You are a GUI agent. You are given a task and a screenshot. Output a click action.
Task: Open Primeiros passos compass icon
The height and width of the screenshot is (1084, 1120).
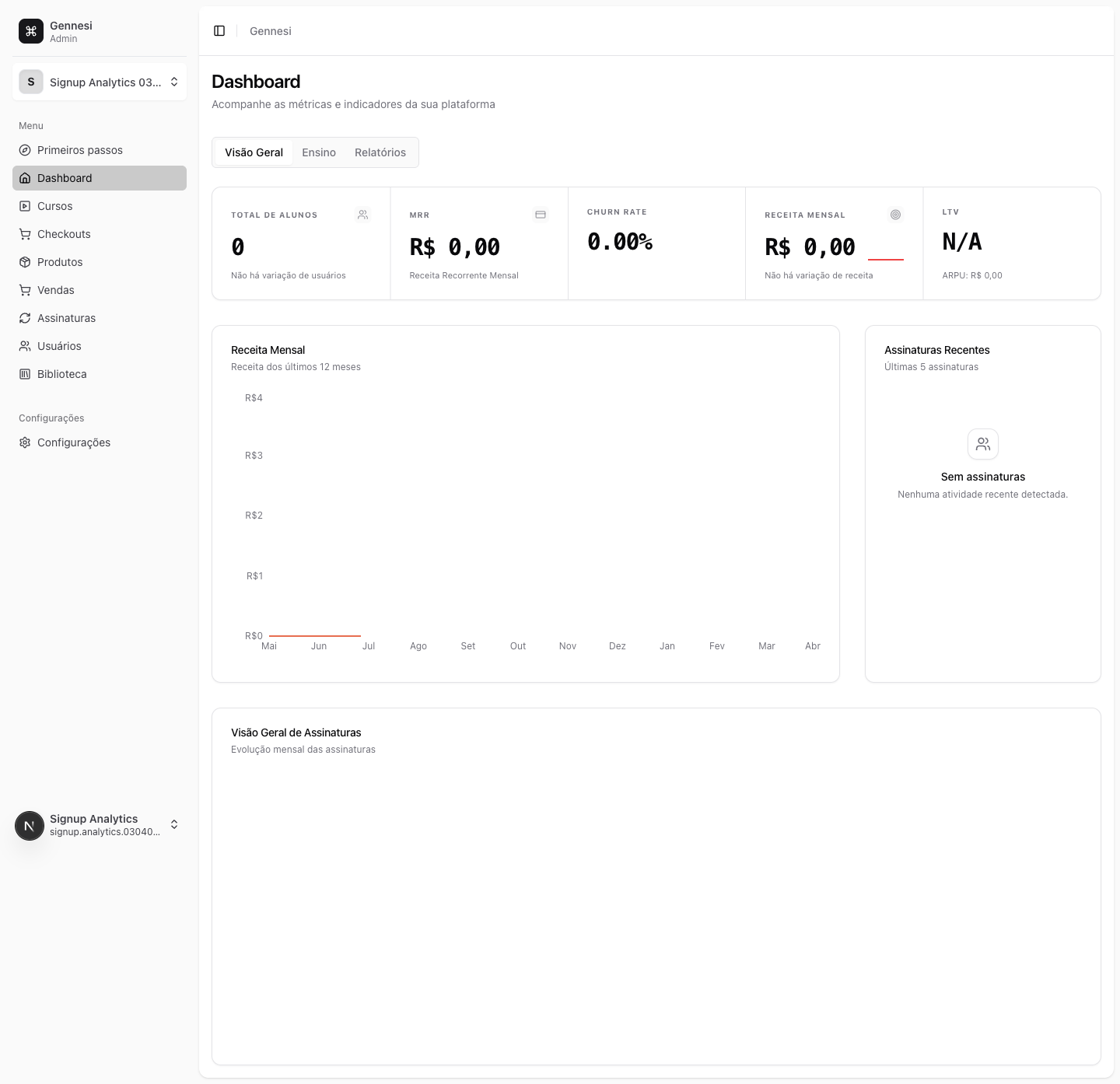pyautogui.click(x=25, y=150)
